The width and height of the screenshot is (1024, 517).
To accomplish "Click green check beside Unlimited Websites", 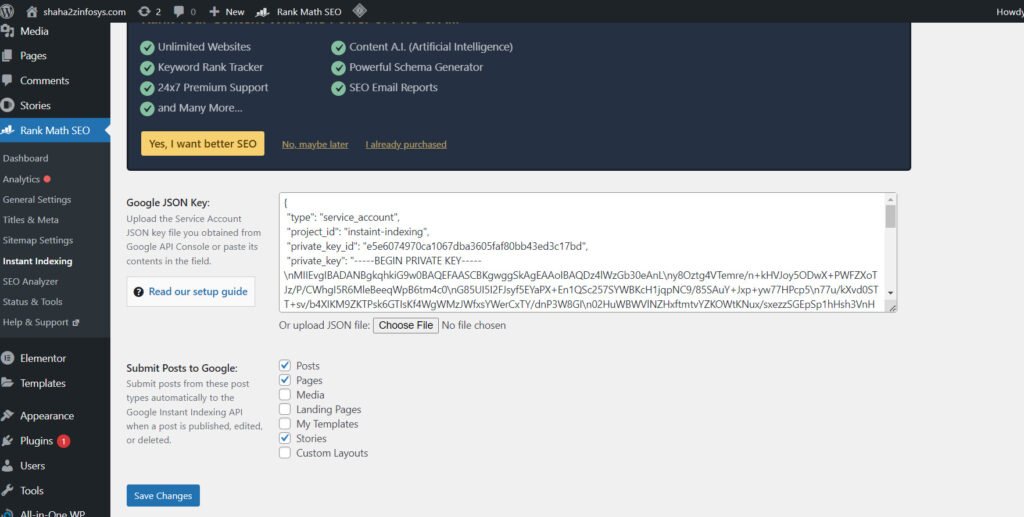I will coord(148,47).
